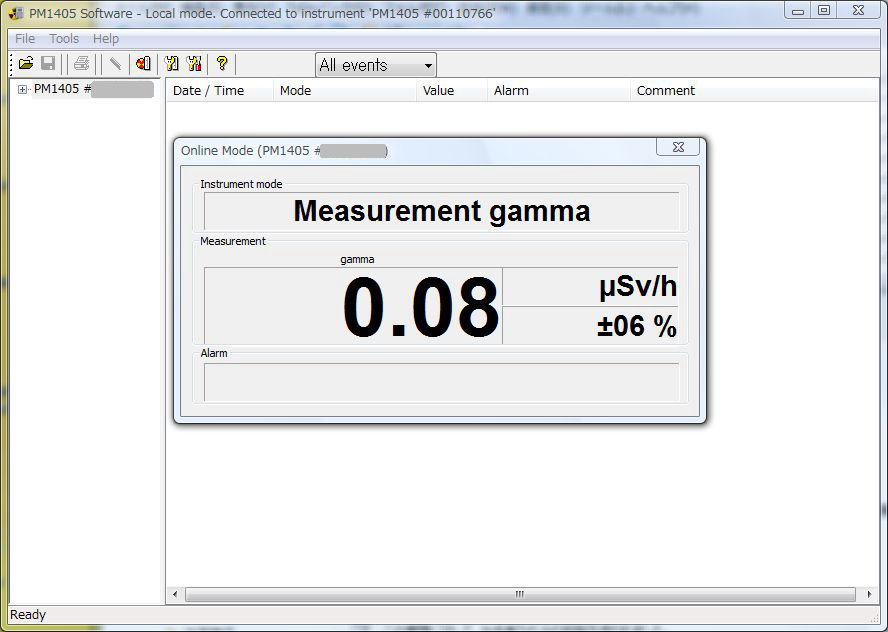The width and height of the screenshot is (888, 632).
Task: Open file with the folder icon
Action: 26,63
